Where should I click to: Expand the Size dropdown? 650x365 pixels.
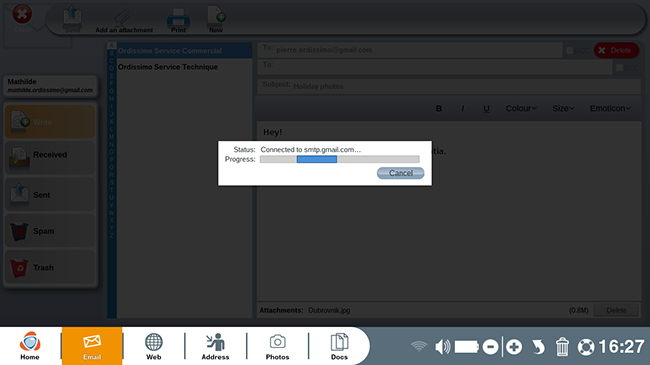[563, 109]
